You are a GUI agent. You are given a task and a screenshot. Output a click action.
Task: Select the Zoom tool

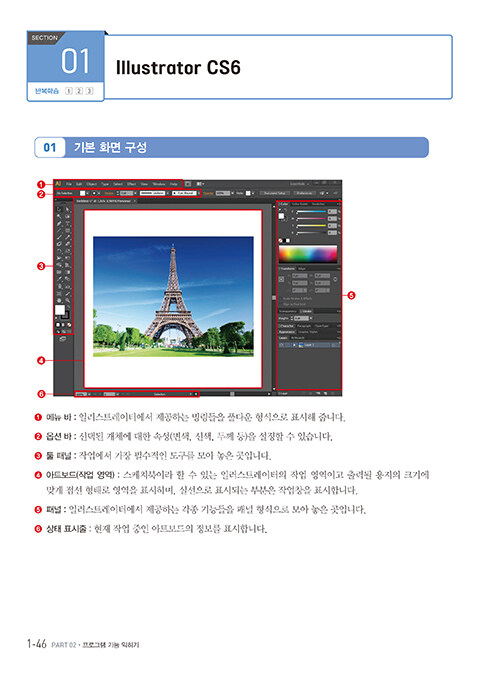pyautogui.click(x=68, y=300)
